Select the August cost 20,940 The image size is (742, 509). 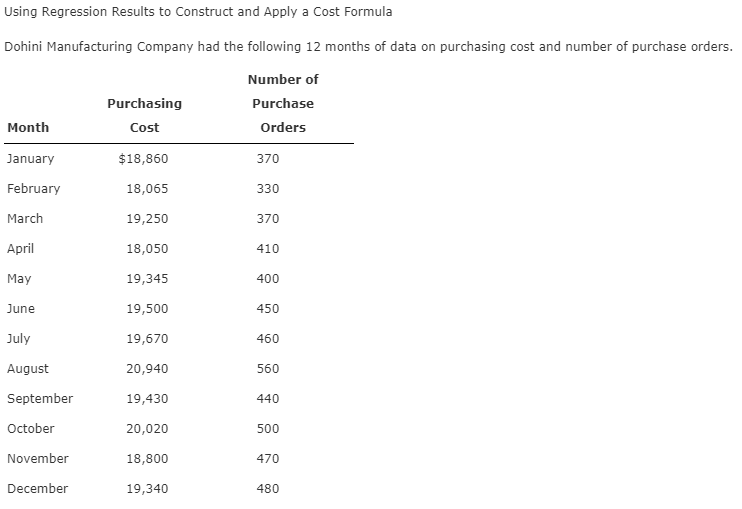tap(147, 369)
